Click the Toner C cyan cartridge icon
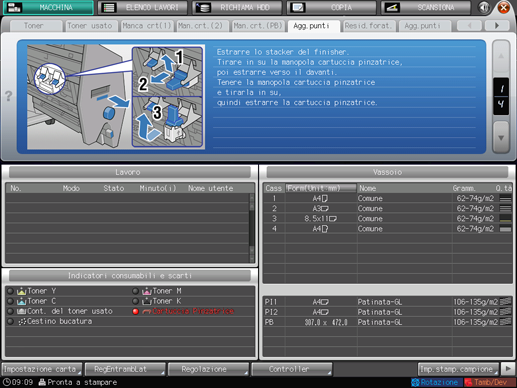This screenshot has height=388, width=517. click(x=21, y=301)
